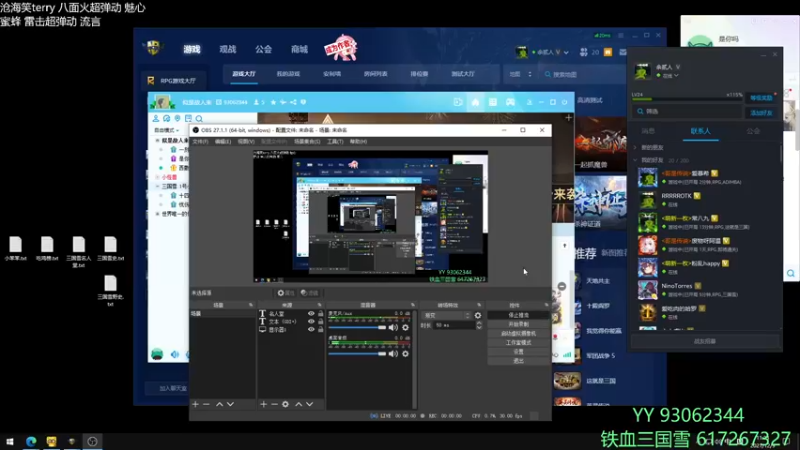Viewport: 800px width, 450px height.
Task: Adjust the Desktop Audio volume slider
Action: 357,354
